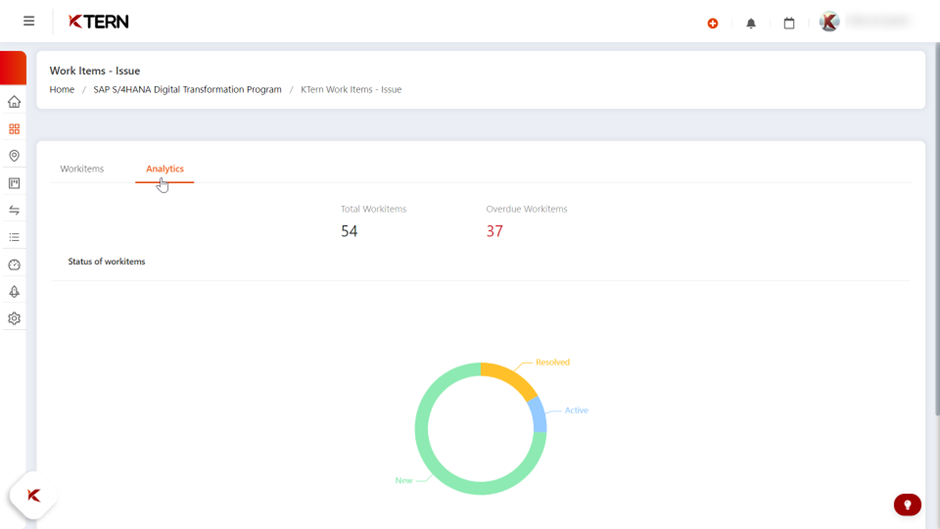Go to Home sidebar icon
Screen dimensions: 940x529
pyautogui.click(x=14, y=102)
